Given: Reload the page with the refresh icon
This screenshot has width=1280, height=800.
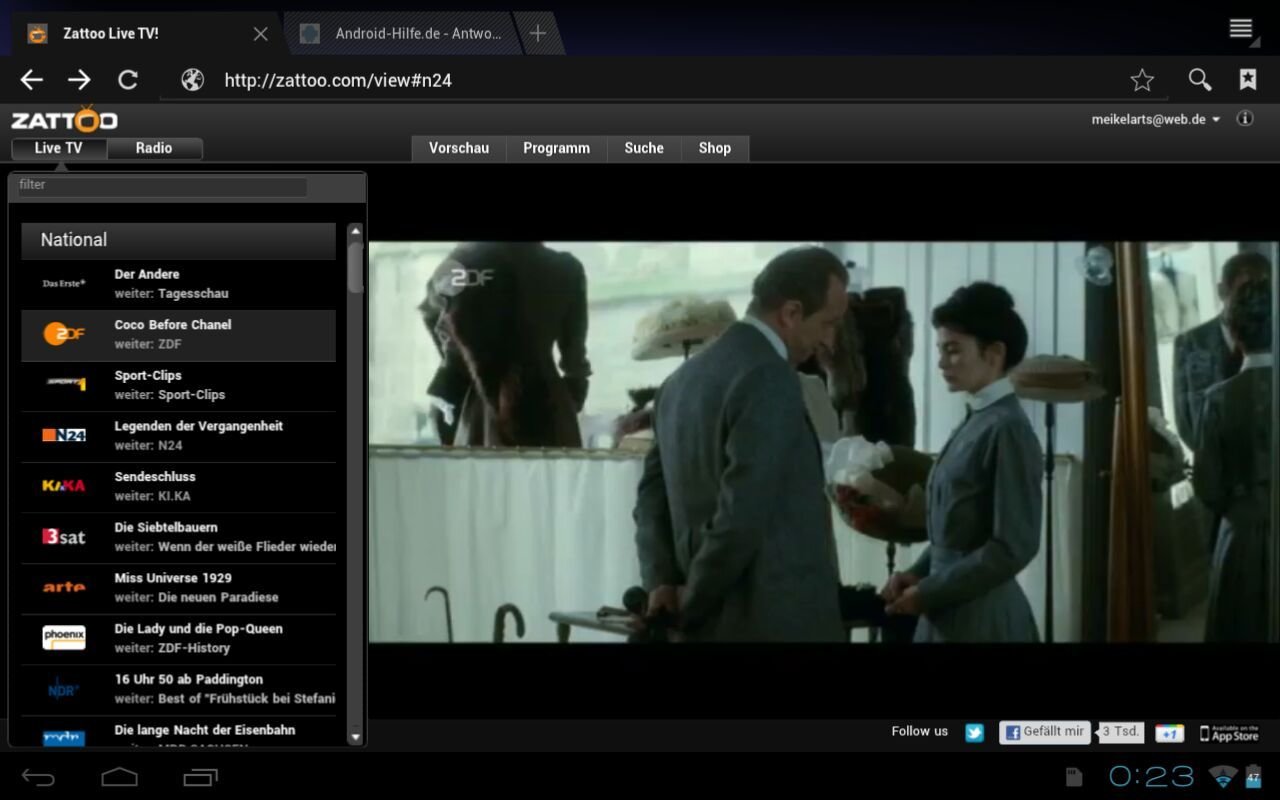Looking at the screenshot, I should coord(128,80).
